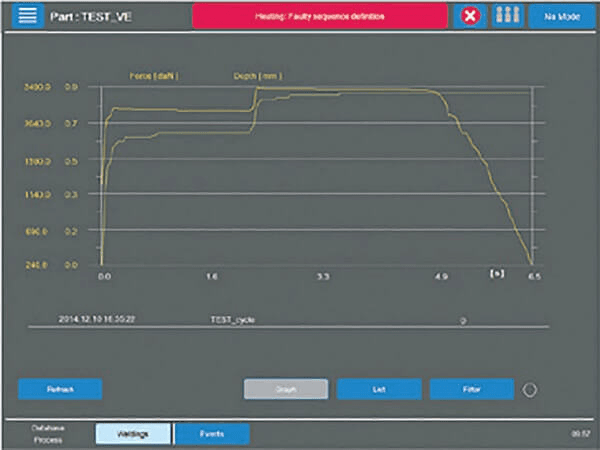Click the Refresh button
Image resolution: width=600 pixels, height=450 pixels.
pyautogui.click(x=60, y=389)
